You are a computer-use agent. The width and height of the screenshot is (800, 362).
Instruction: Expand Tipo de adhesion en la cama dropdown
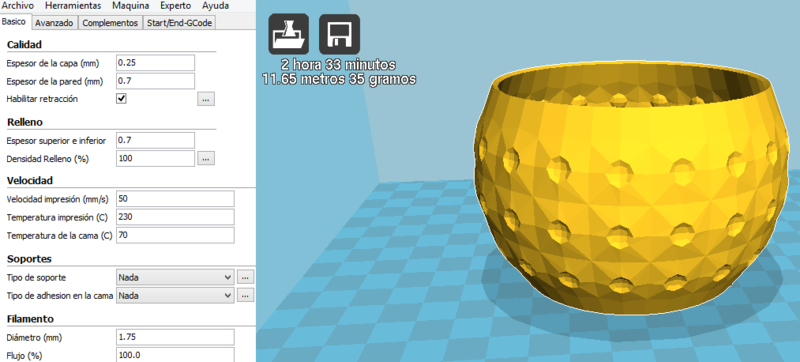pyautogui.click(x=175, y=296)
